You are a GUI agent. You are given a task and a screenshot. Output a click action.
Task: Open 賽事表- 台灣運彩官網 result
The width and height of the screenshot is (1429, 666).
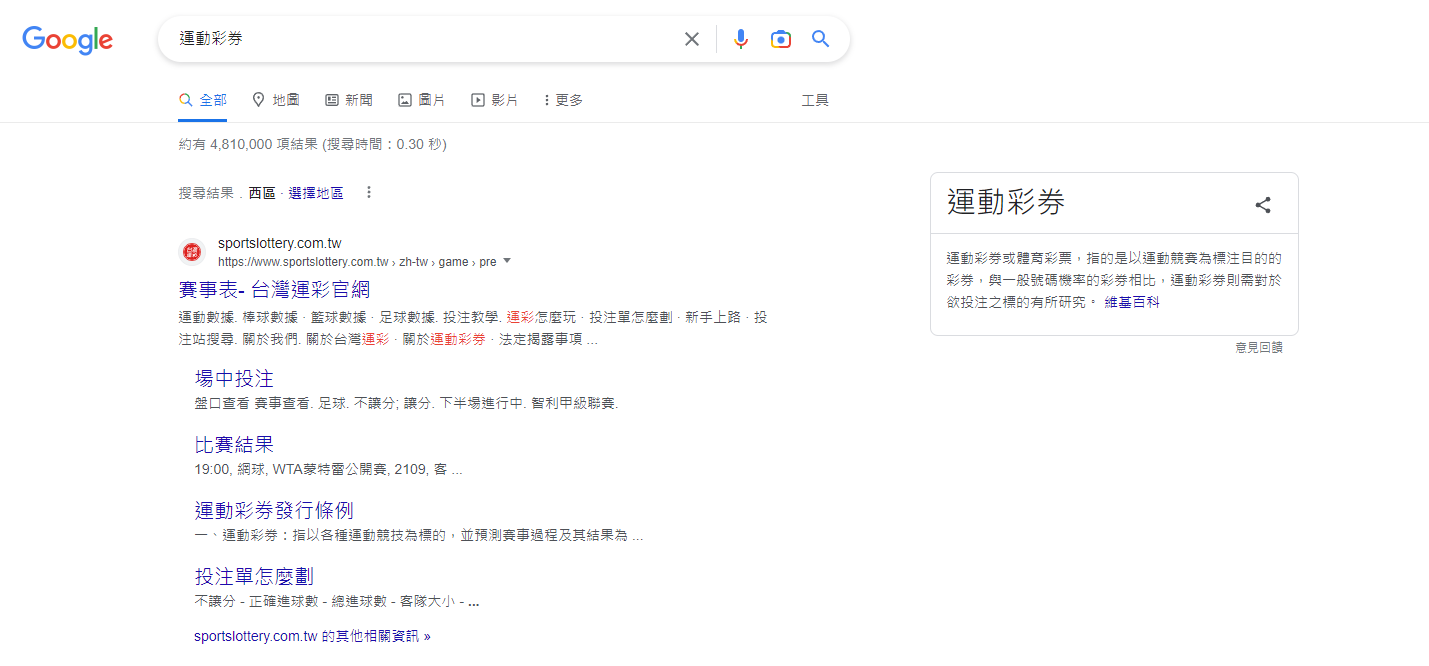pyautogui.click(x=274, y=290)
